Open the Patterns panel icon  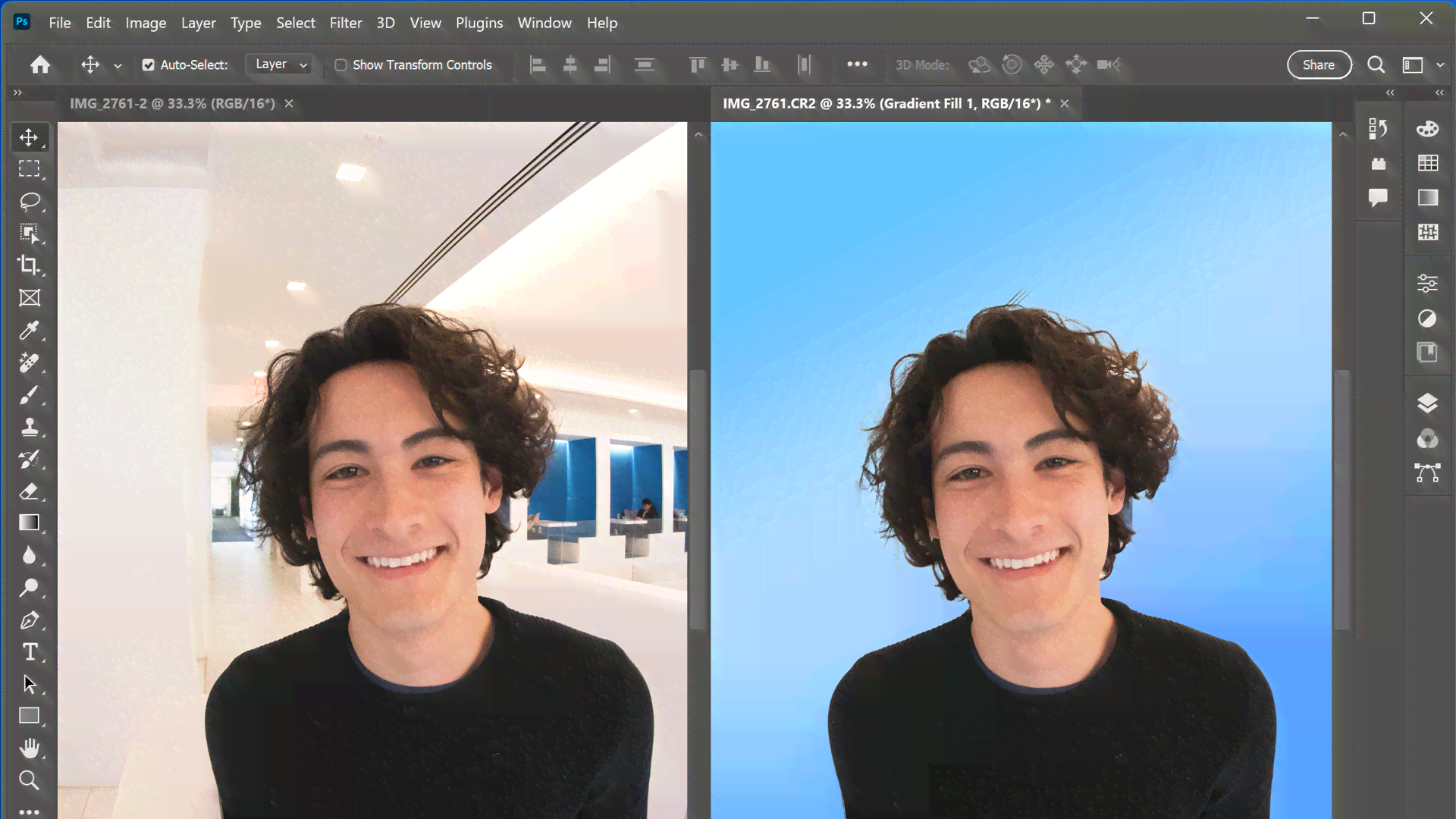[x=1427, y=232]
